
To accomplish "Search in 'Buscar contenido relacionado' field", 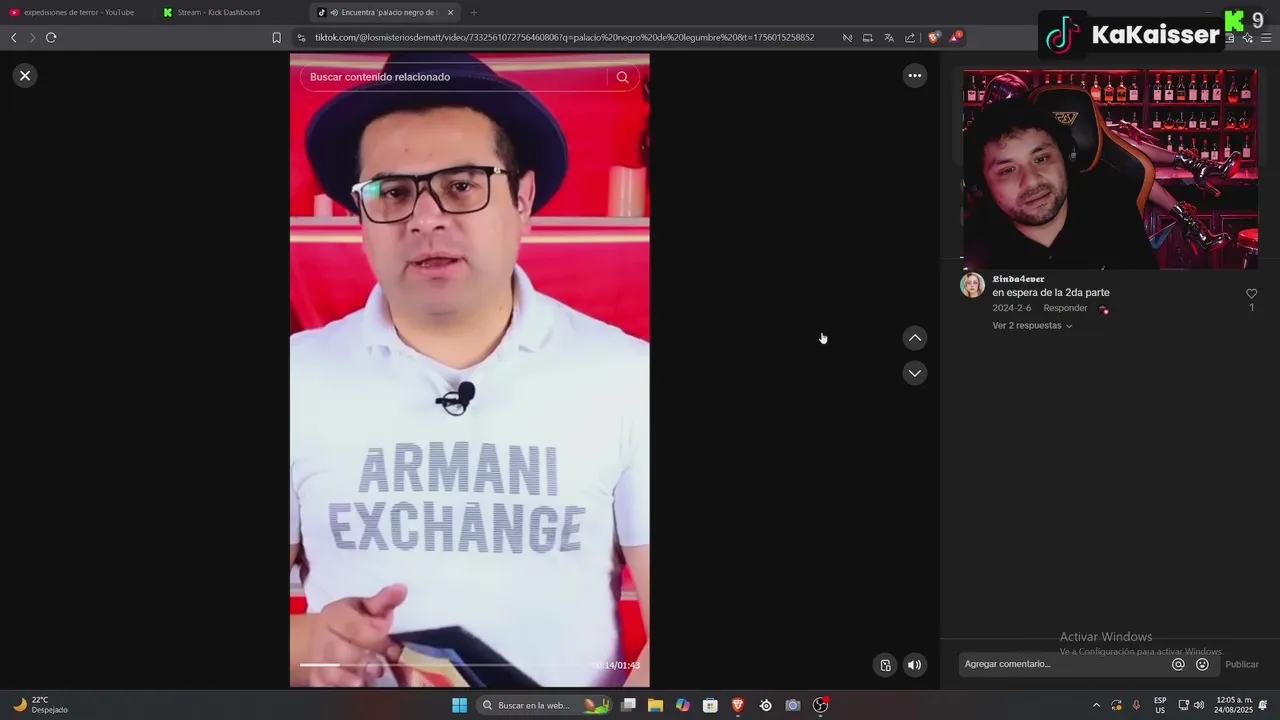I will pos(454,77).
